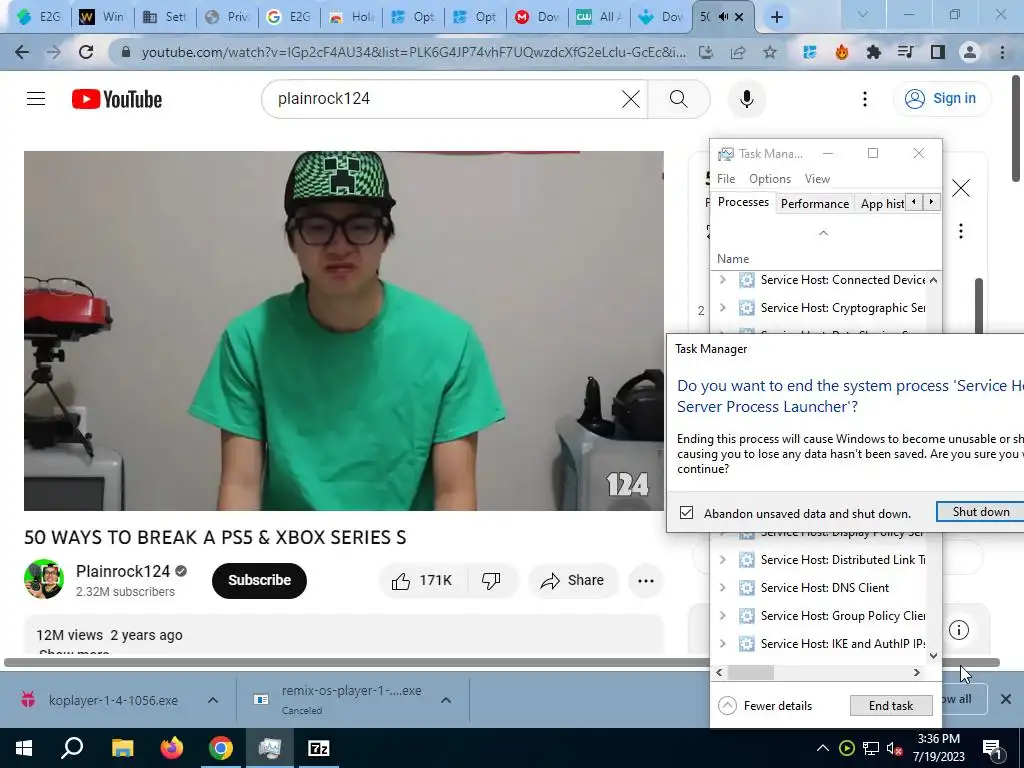Open a new Chrome tab
1024x768 pixels.
[x=776, y=17]
